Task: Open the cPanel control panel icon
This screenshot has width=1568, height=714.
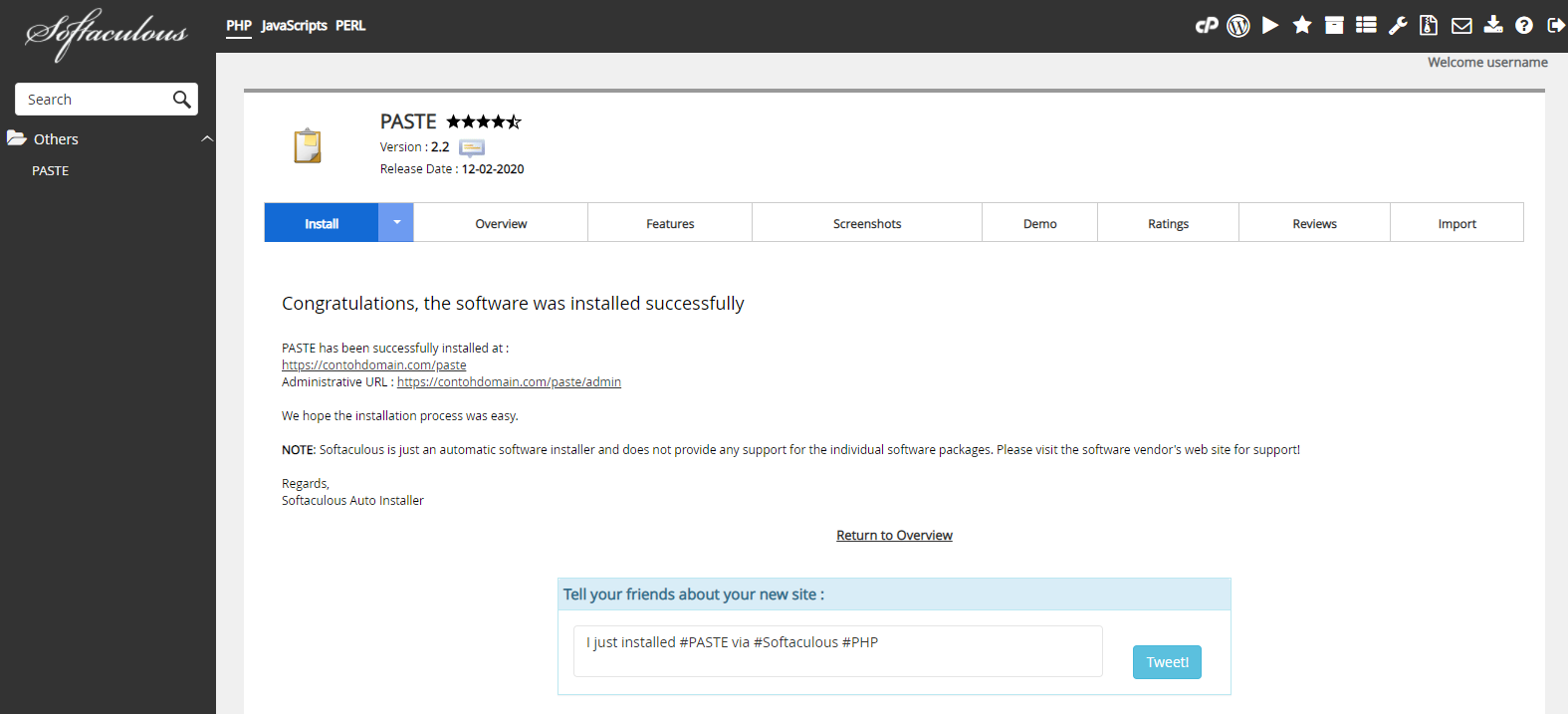Action: click(x=1207, y=26)
